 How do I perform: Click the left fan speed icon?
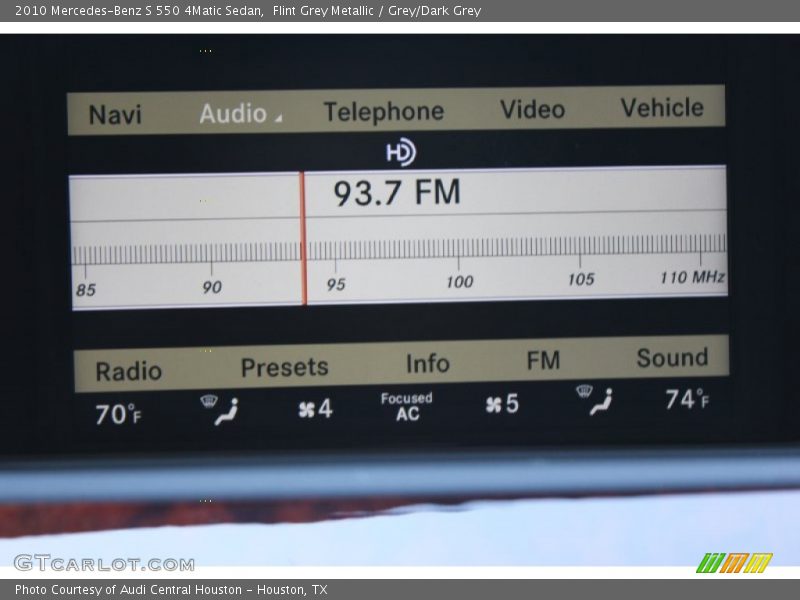click(308, 408)
